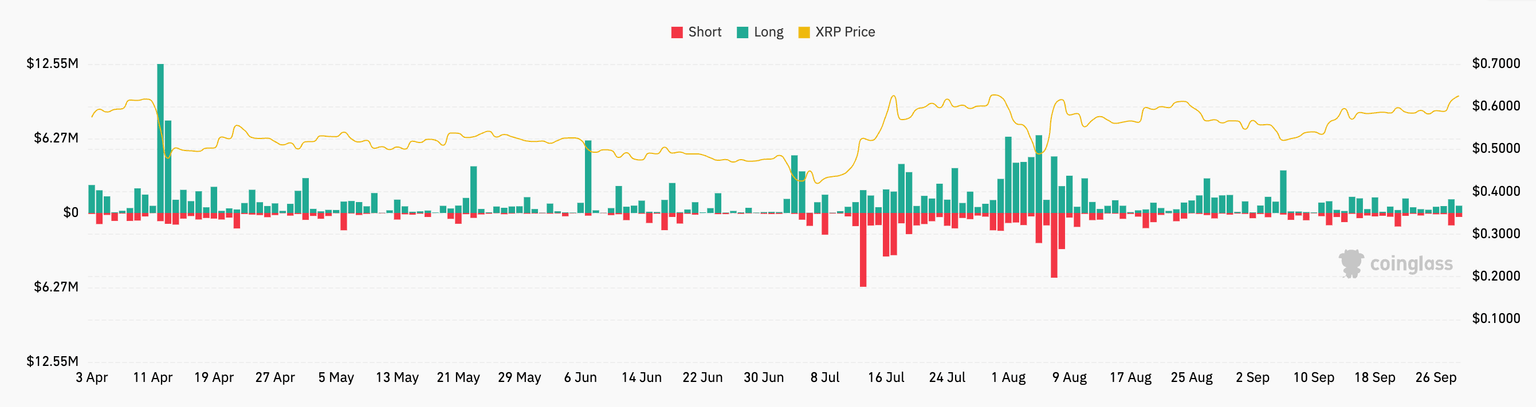Select the largest red Short bar in mid-July

click(863, 249)
